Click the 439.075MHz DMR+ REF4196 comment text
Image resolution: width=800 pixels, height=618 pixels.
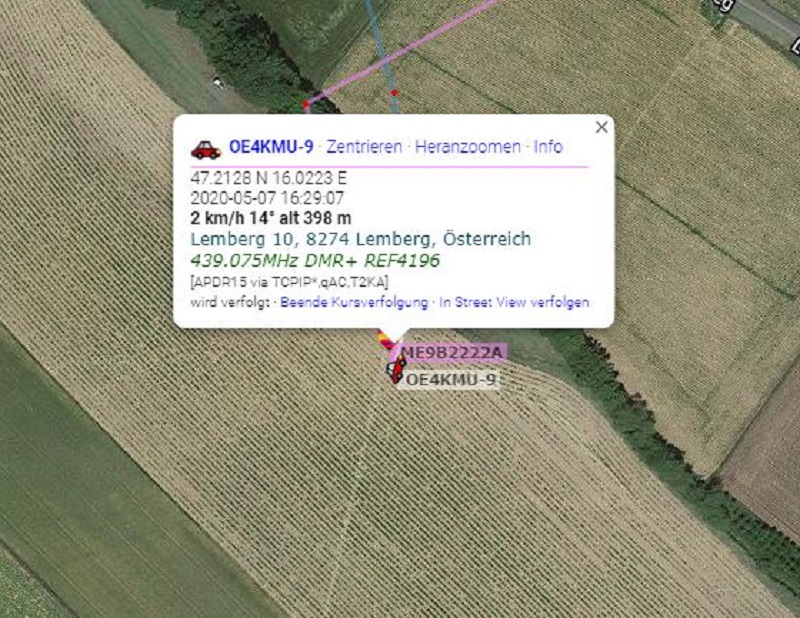click(315, 261)
